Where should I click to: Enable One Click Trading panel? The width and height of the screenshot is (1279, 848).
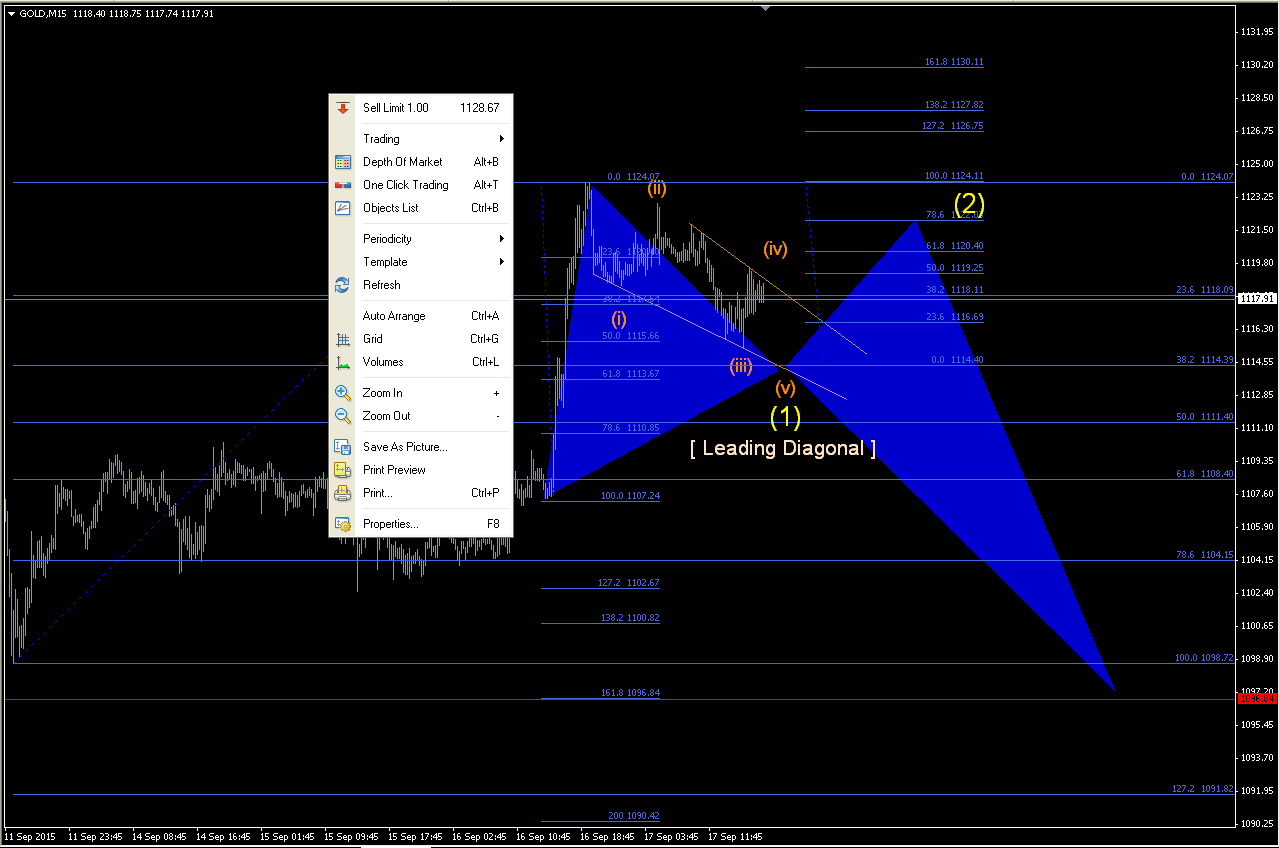420,185
